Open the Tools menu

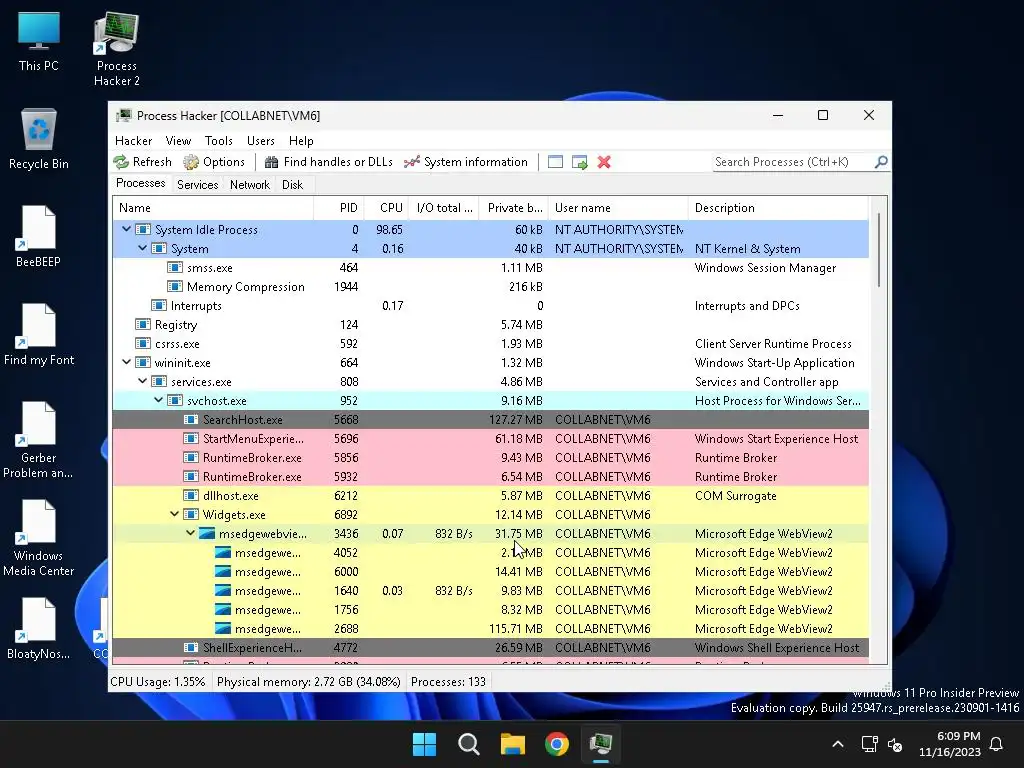coord(219,140)
